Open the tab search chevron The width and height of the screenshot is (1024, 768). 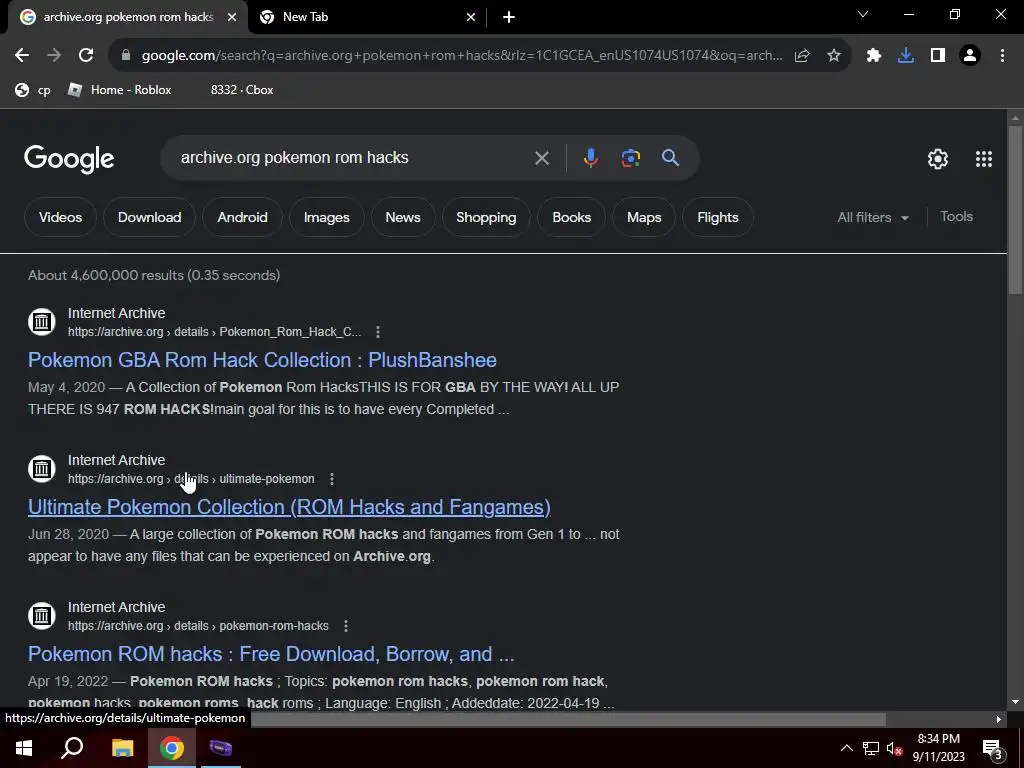pos(863,14)
